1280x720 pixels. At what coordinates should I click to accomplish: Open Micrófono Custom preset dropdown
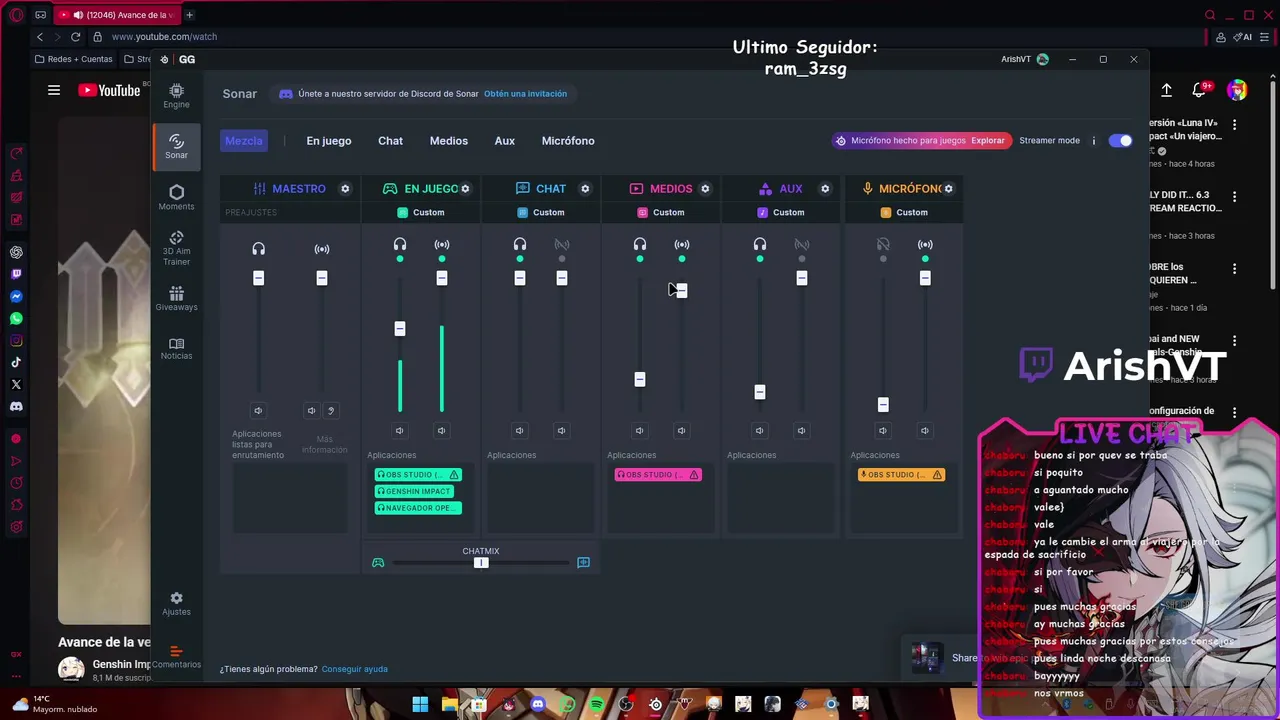click(x=904, y=212)
